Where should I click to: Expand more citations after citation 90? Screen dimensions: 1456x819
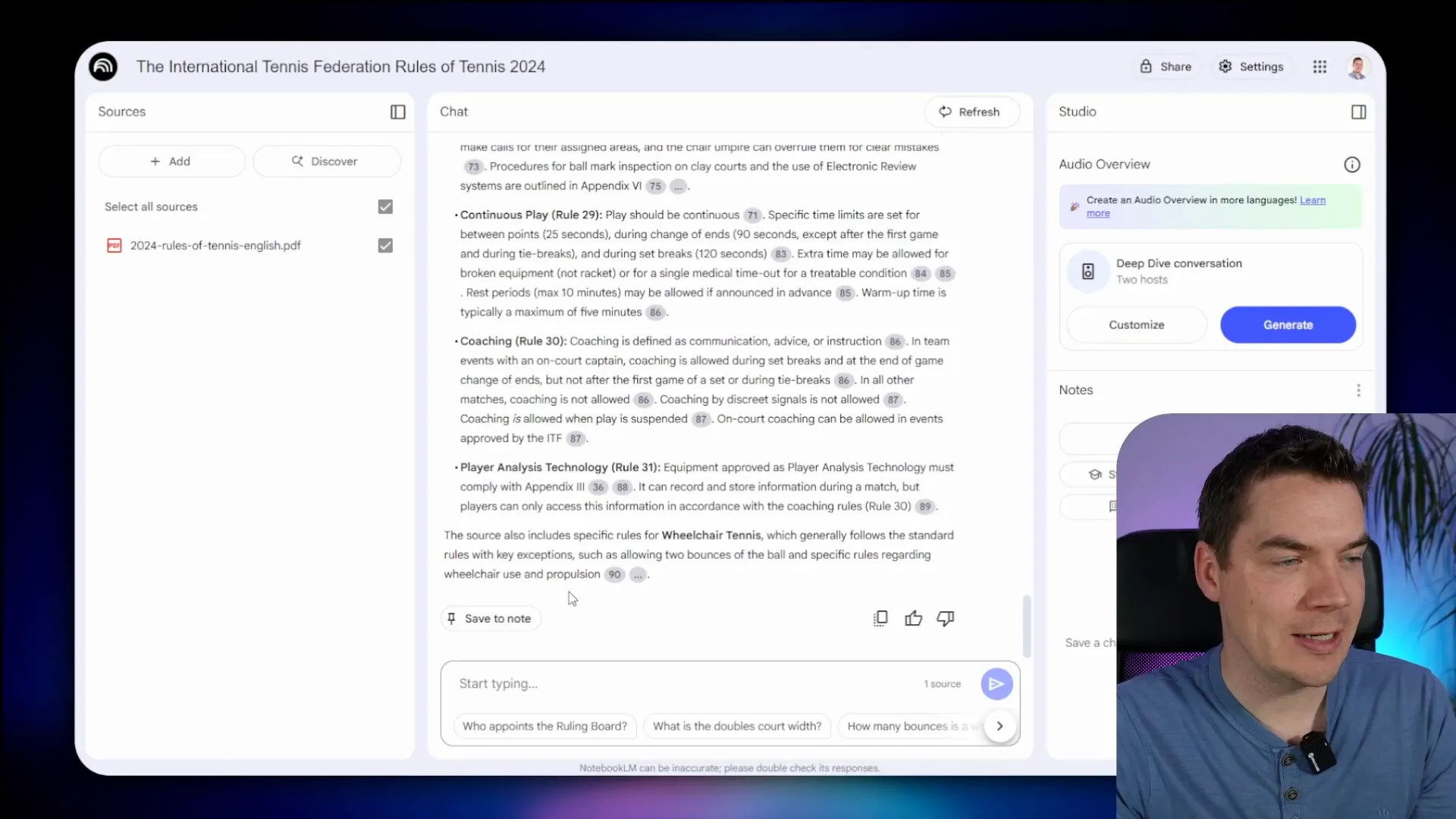coord(638,575)
